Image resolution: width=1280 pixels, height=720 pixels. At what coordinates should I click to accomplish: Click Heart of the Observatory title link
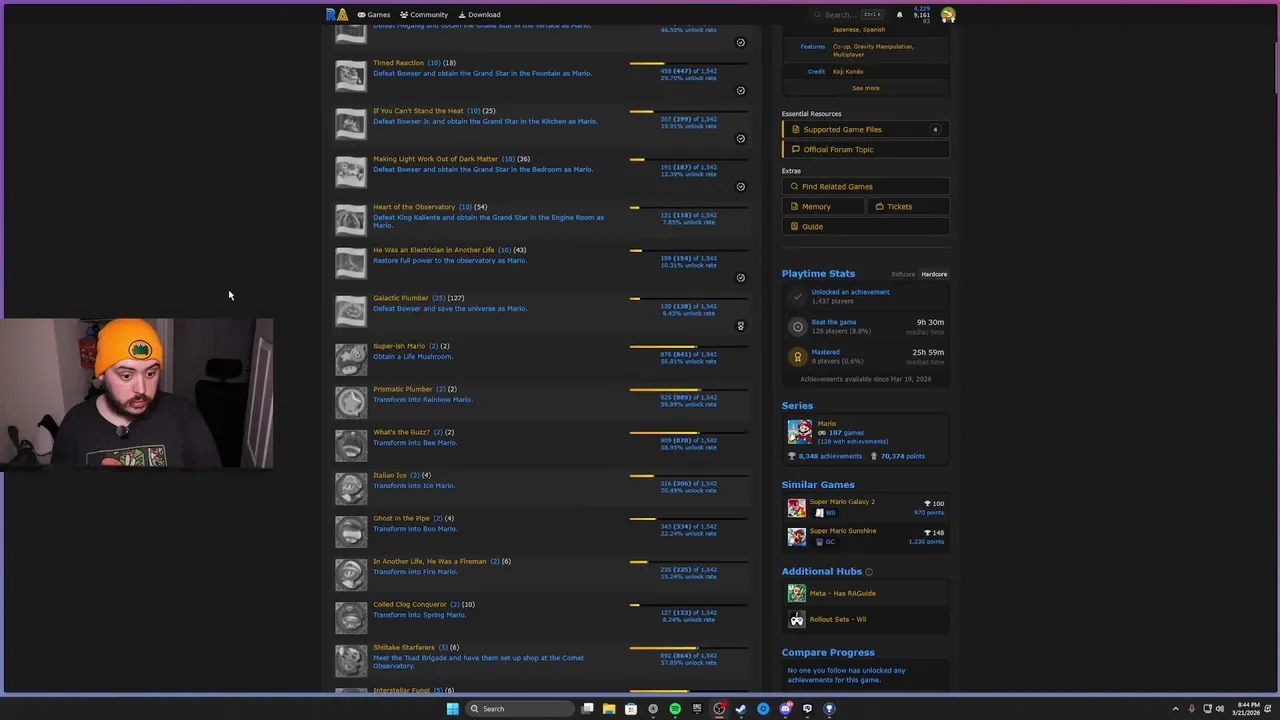point(414,207)
